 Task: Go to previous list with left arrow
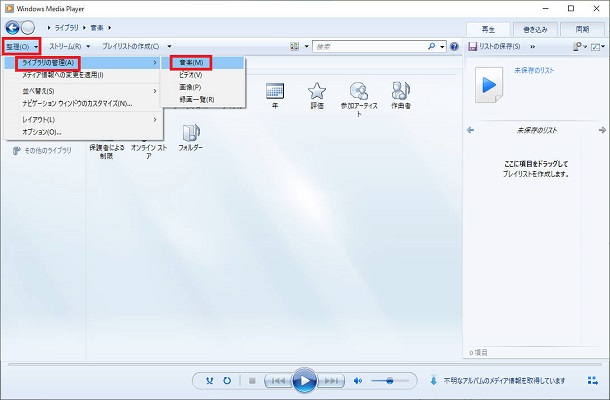pyautogui.click(x=470, y=130)
